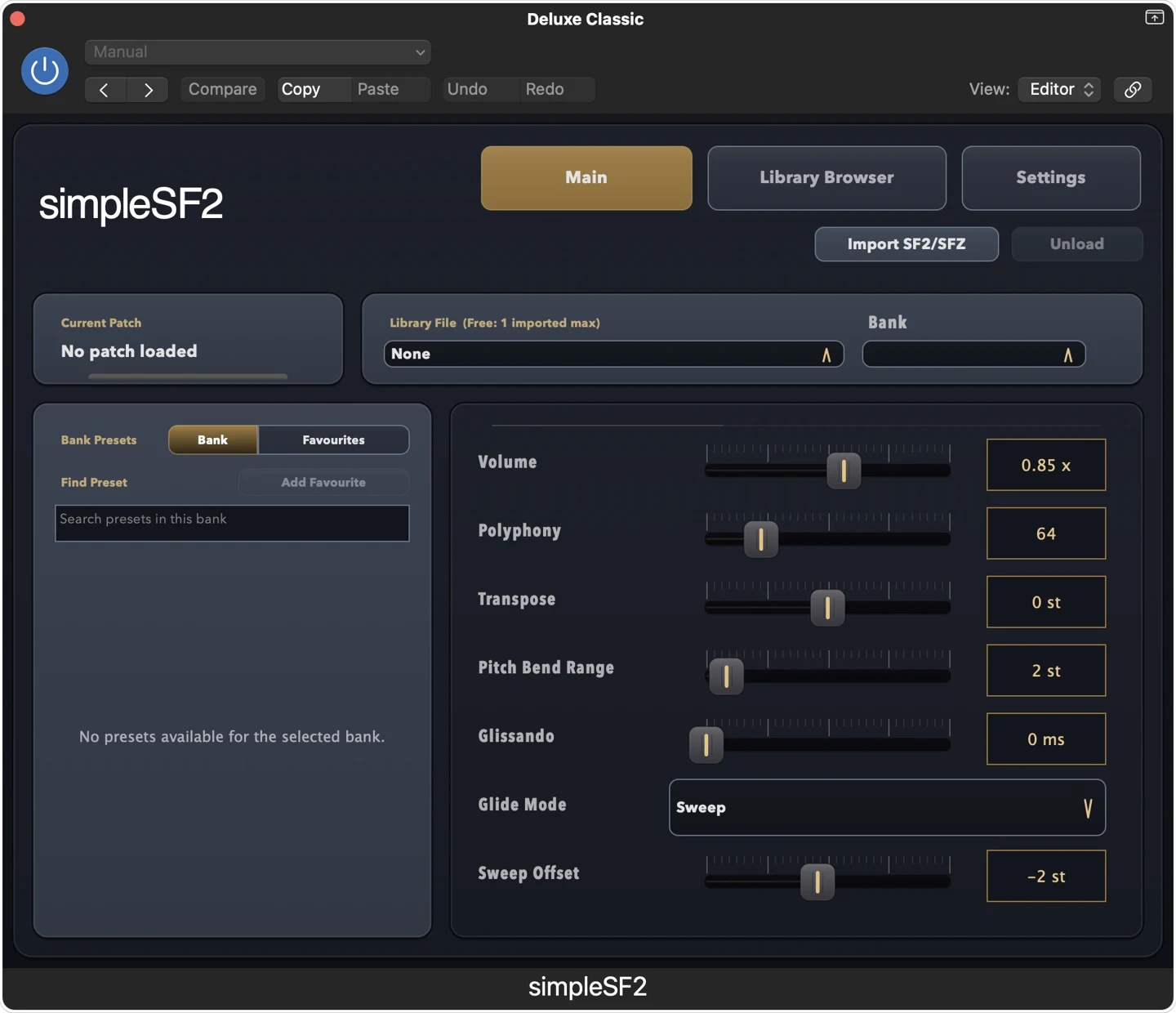Screen dimensions: 1176x1013
Task: Click the Pitch Bend value 2 st
Action: [1046, 671]
